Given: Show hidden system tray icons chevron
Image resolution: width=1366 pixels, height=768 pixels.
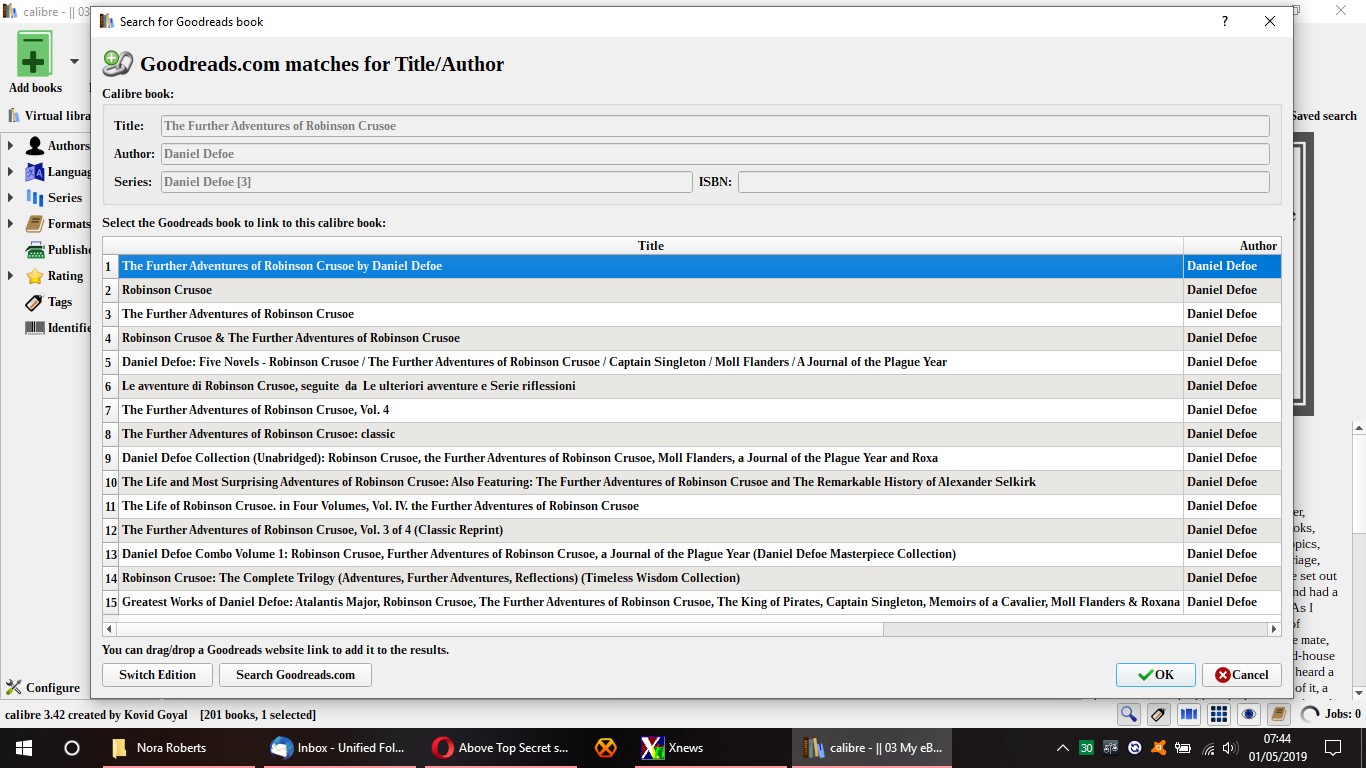Looking at the screenshot, I should point(1062,748).
